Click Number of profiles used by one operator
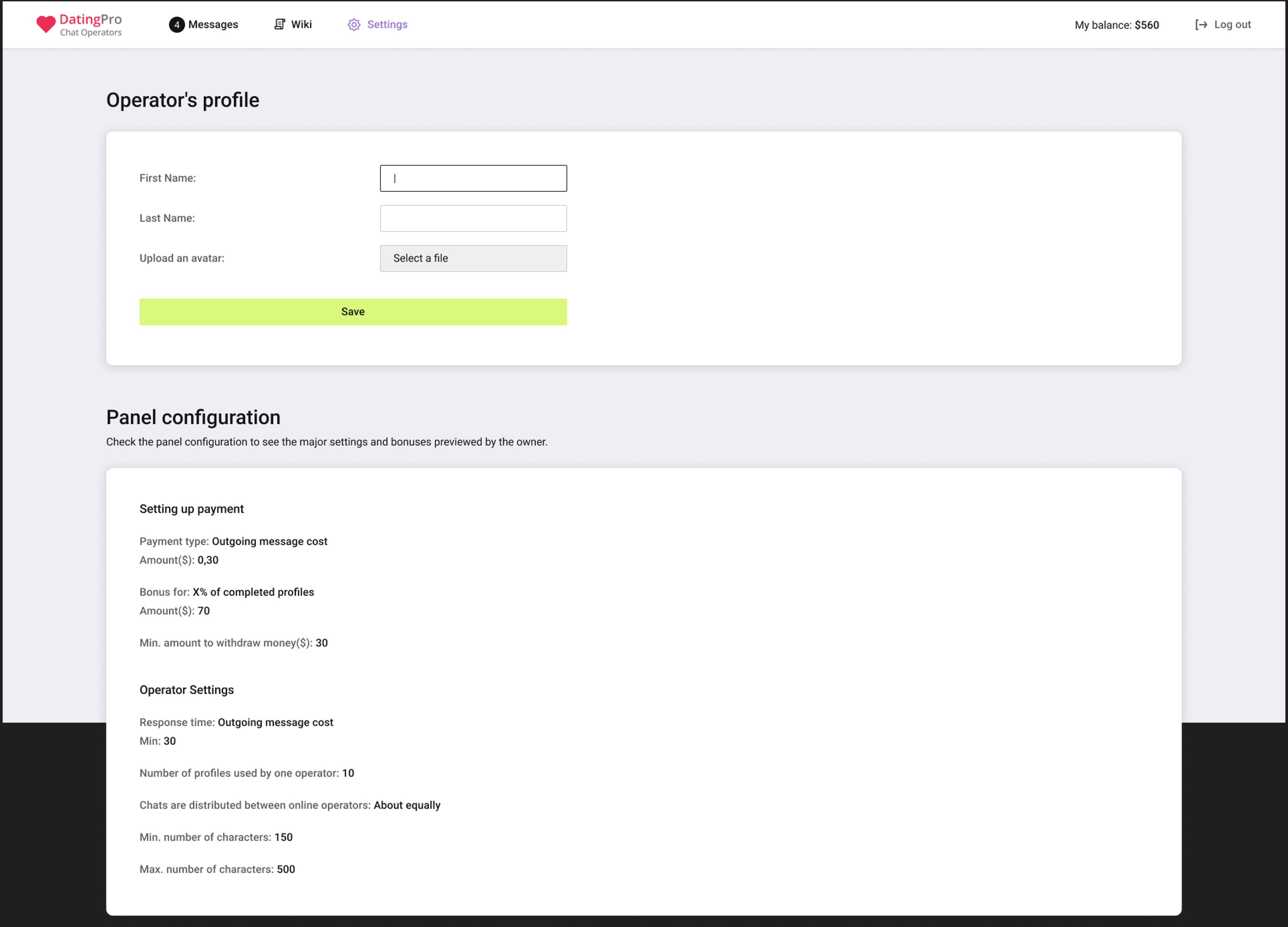The height and width of the screenshot is (927, 1288). [x=247, y=773]
